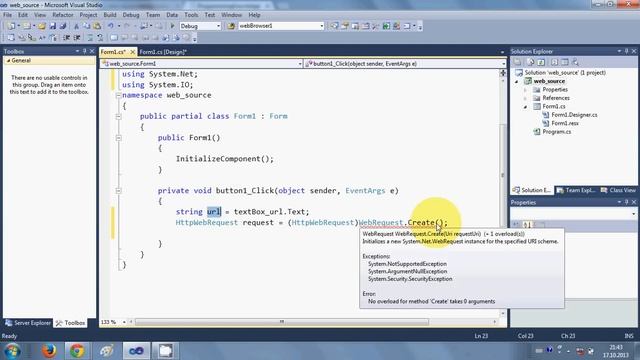Click the Copy toolbar icon

point(87,26)
